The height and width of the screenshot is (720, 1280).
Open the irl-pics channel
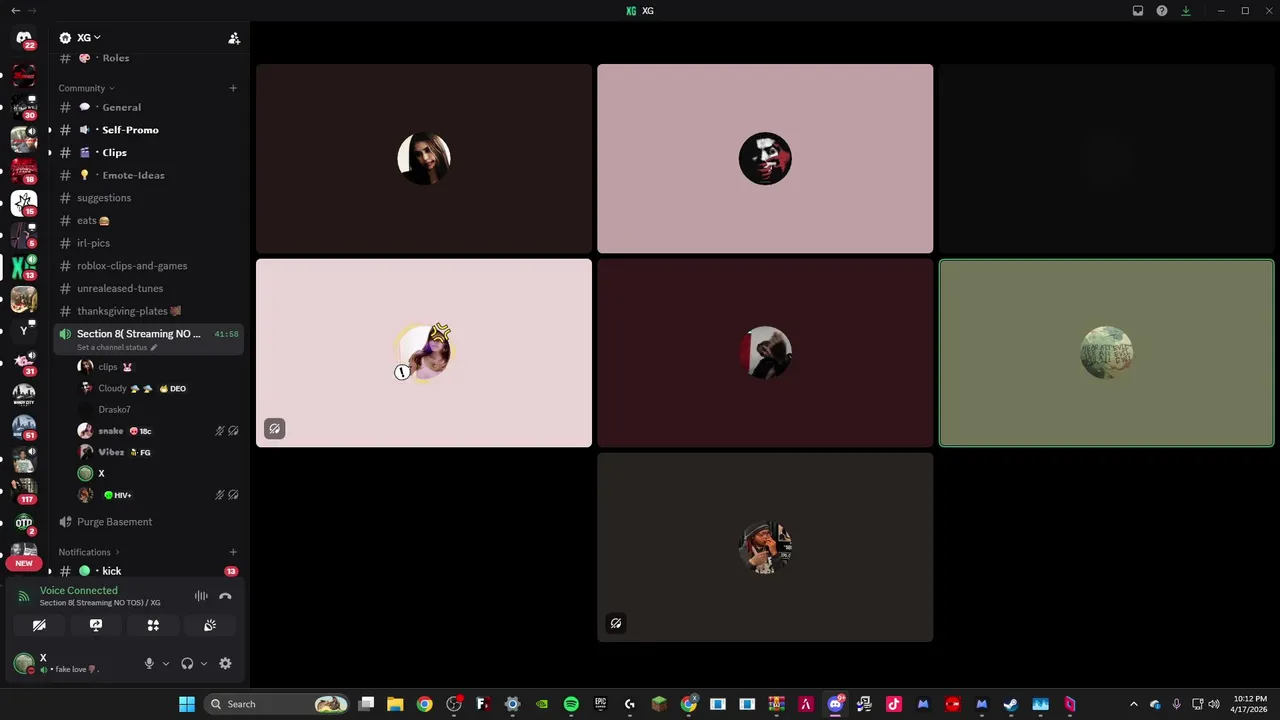point(148,243)
